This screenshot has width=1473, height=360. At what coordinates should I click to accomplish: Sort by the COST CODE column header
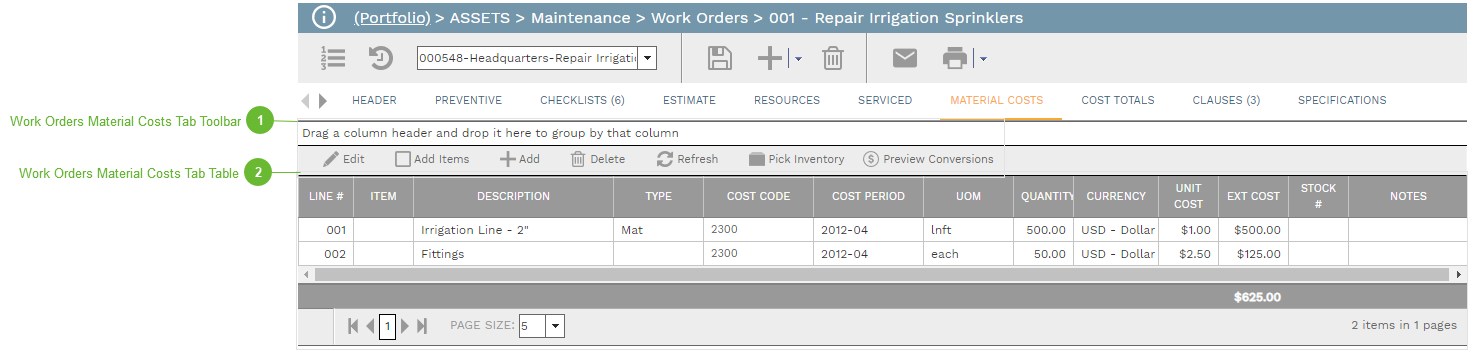pyautogui.click(x=758, y=196)
